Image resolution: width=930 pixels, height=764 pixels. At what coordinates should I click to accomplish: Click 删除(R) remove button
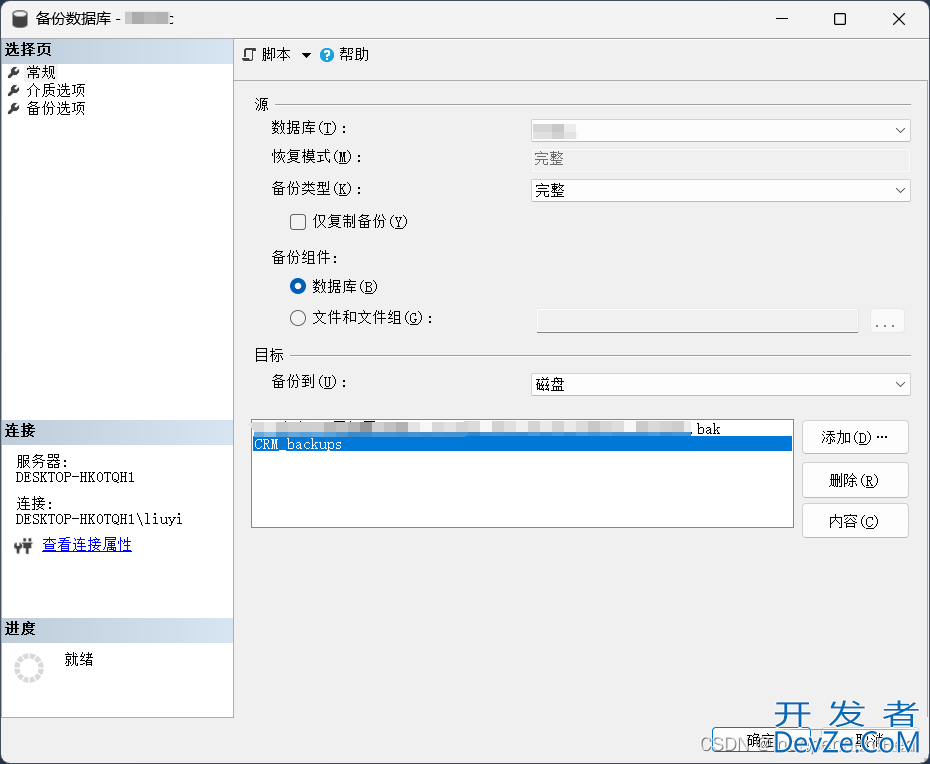(x=855, y=480)
